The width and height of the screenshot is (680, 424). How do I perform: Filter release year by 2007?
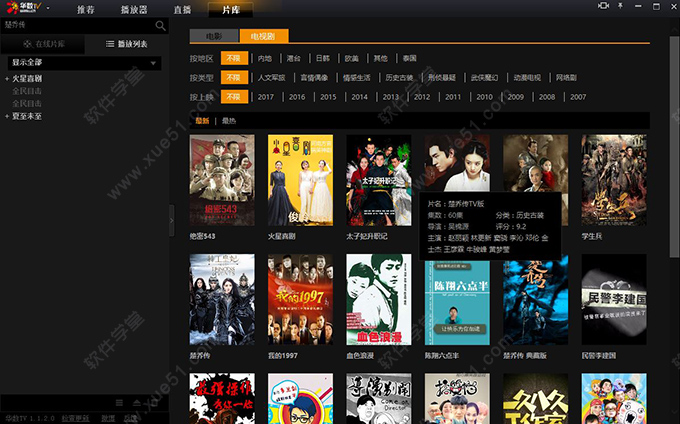tap(578, 97)
